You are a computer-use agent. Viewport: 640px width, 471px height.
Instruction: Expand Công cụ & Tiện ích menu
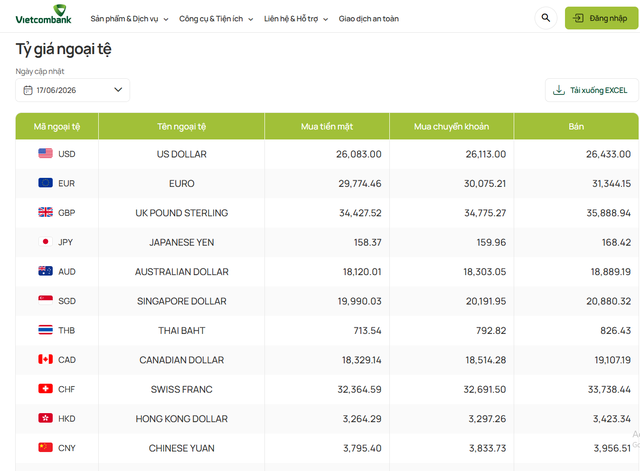(216, 19)
